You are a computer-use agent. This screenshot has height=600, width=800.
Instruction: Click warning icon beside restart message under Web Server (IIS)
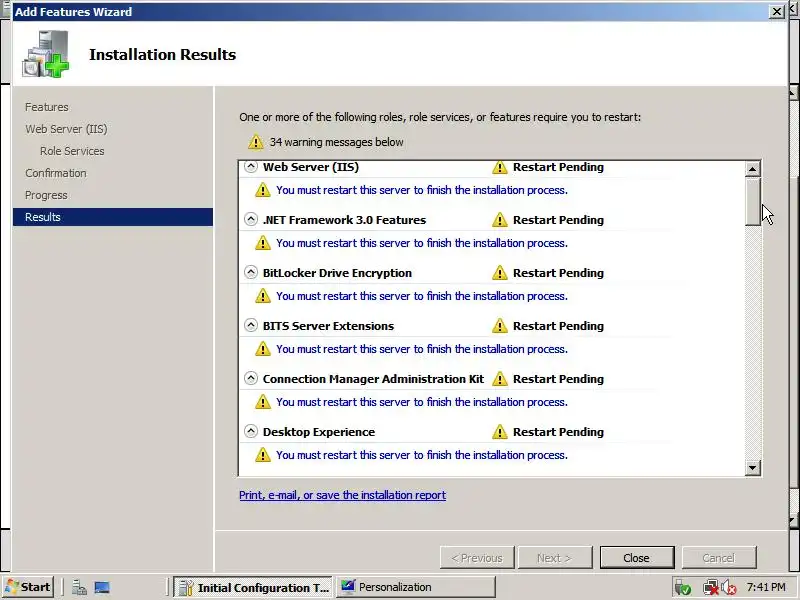(263, 190)
